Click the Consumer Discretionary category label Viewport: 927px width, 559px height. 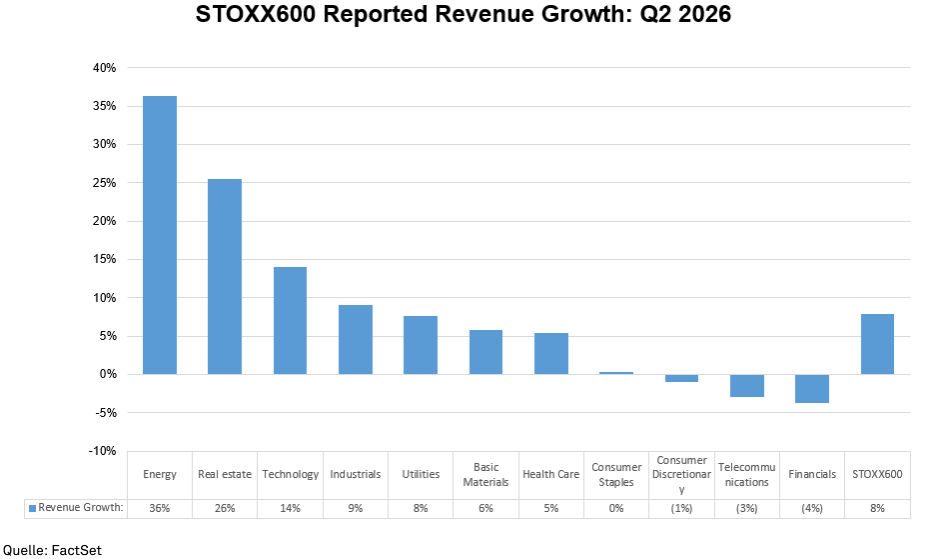pos(682,474)
